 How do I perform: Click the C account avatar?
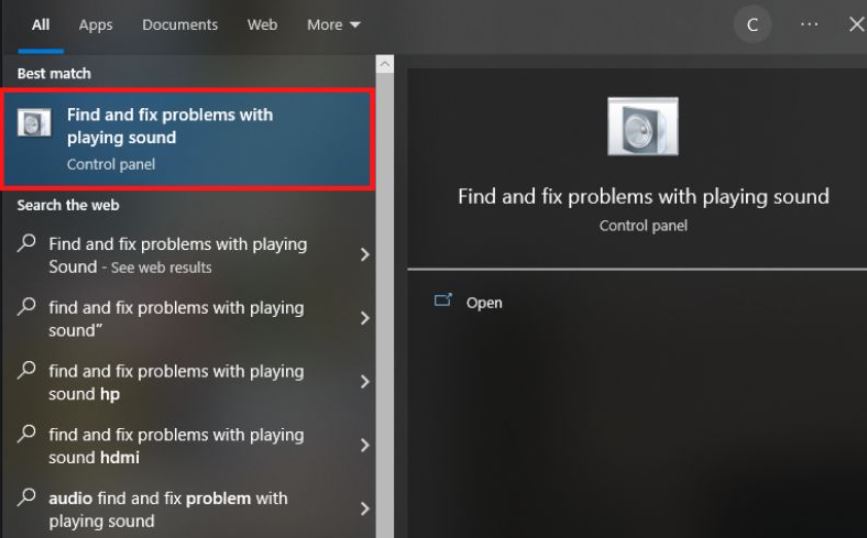click(752, 24)
